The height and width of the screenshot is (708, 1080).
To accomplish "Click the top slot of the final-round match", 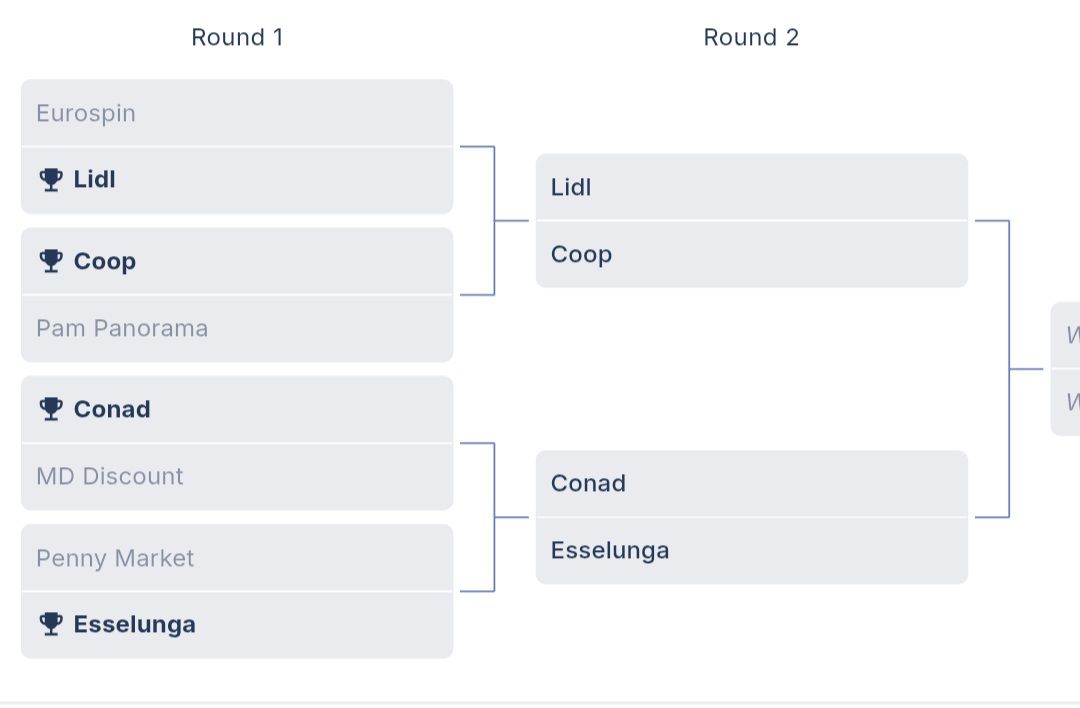I will click(x=1067, y=336).
